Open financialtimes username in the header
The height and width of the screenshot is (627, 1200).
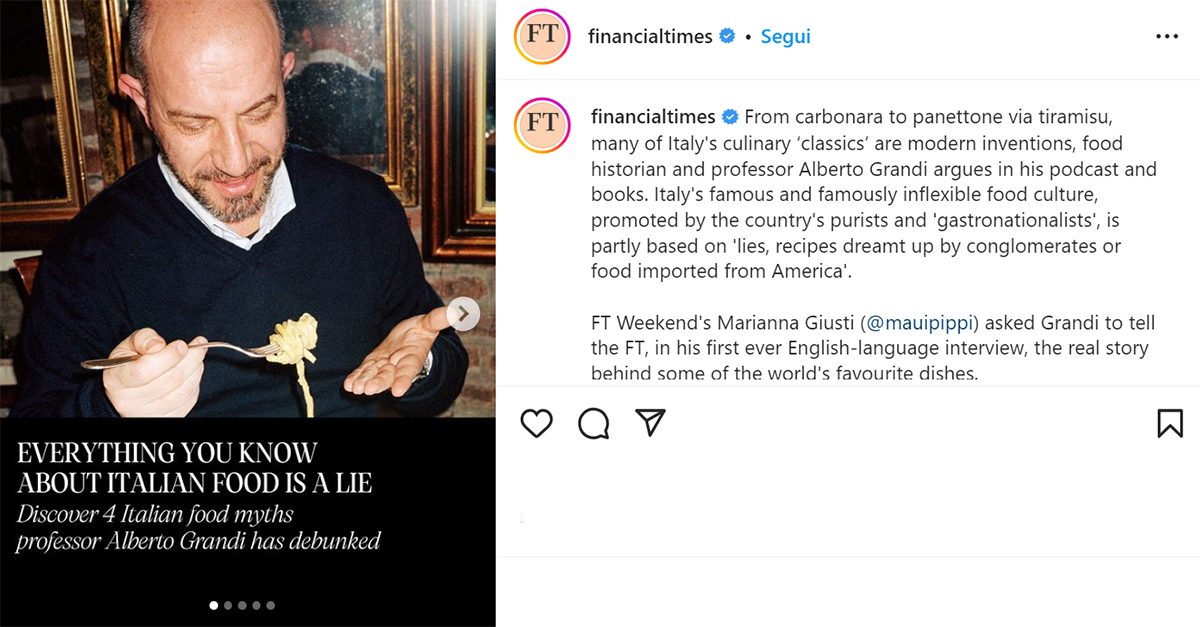(x=650, y=37)
